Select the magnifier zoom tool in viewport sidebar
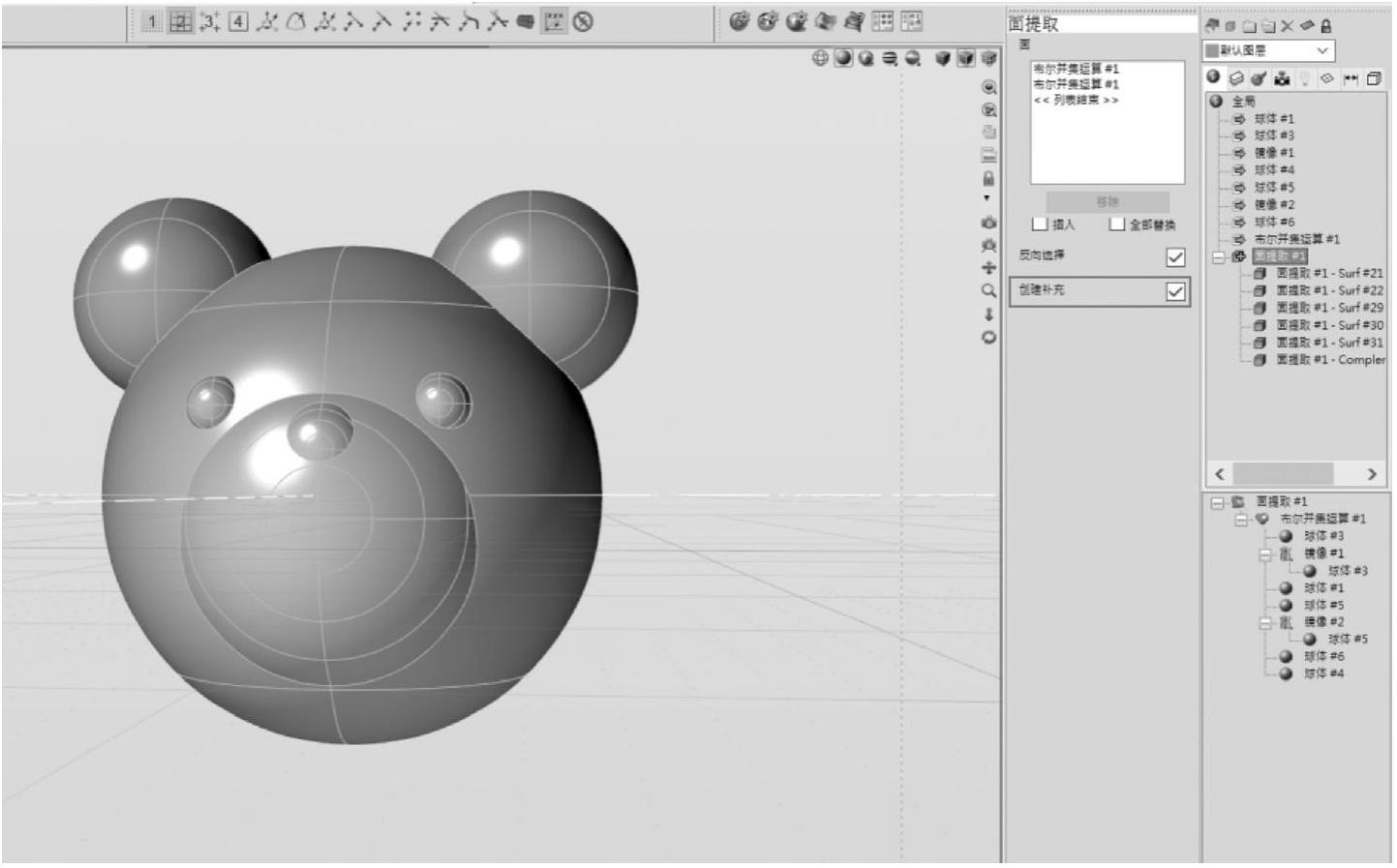Viewport: 1397px width, 868px height. [988, 290]
